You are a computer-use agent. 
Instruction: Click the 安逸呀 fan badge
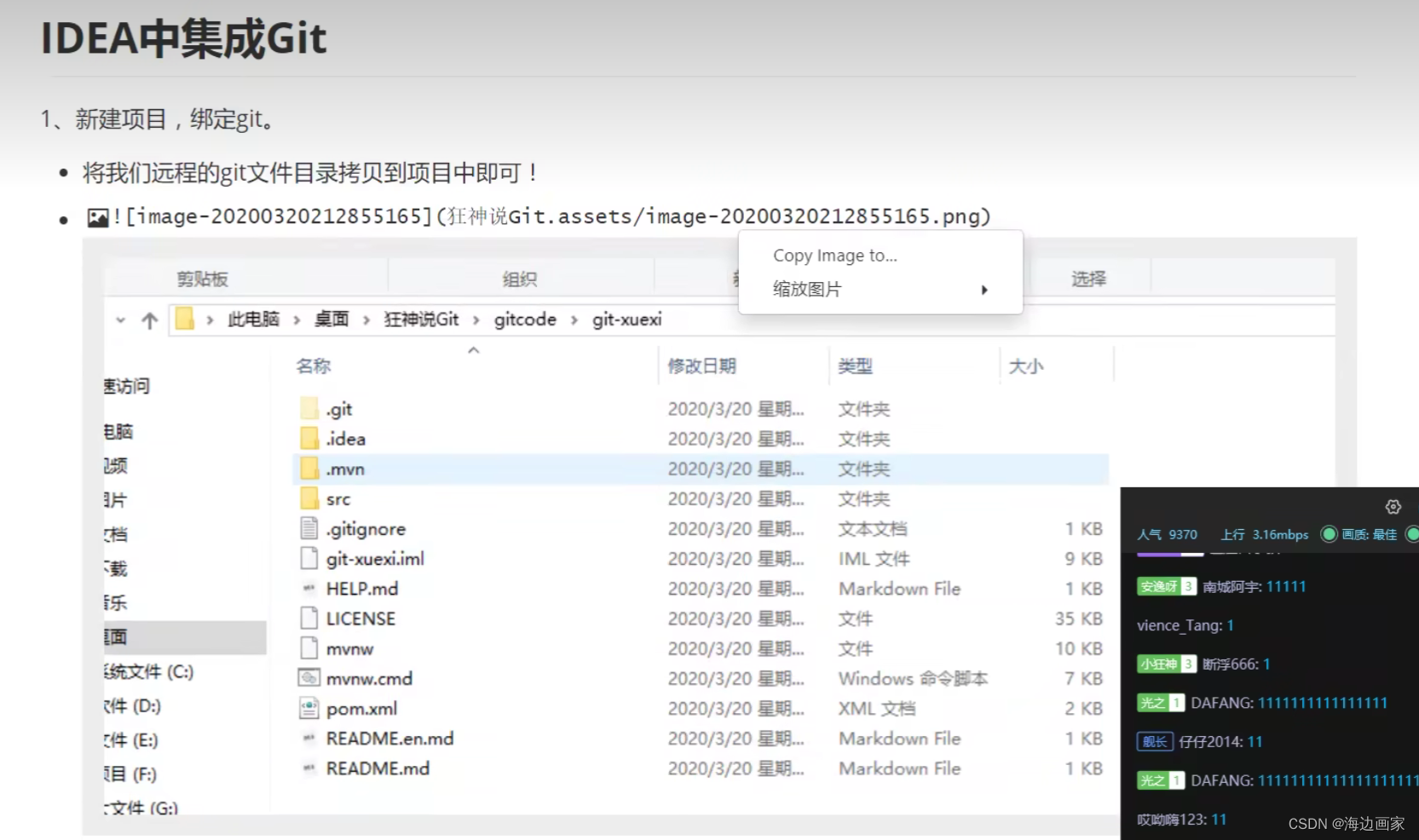[x=1166, y=586]
